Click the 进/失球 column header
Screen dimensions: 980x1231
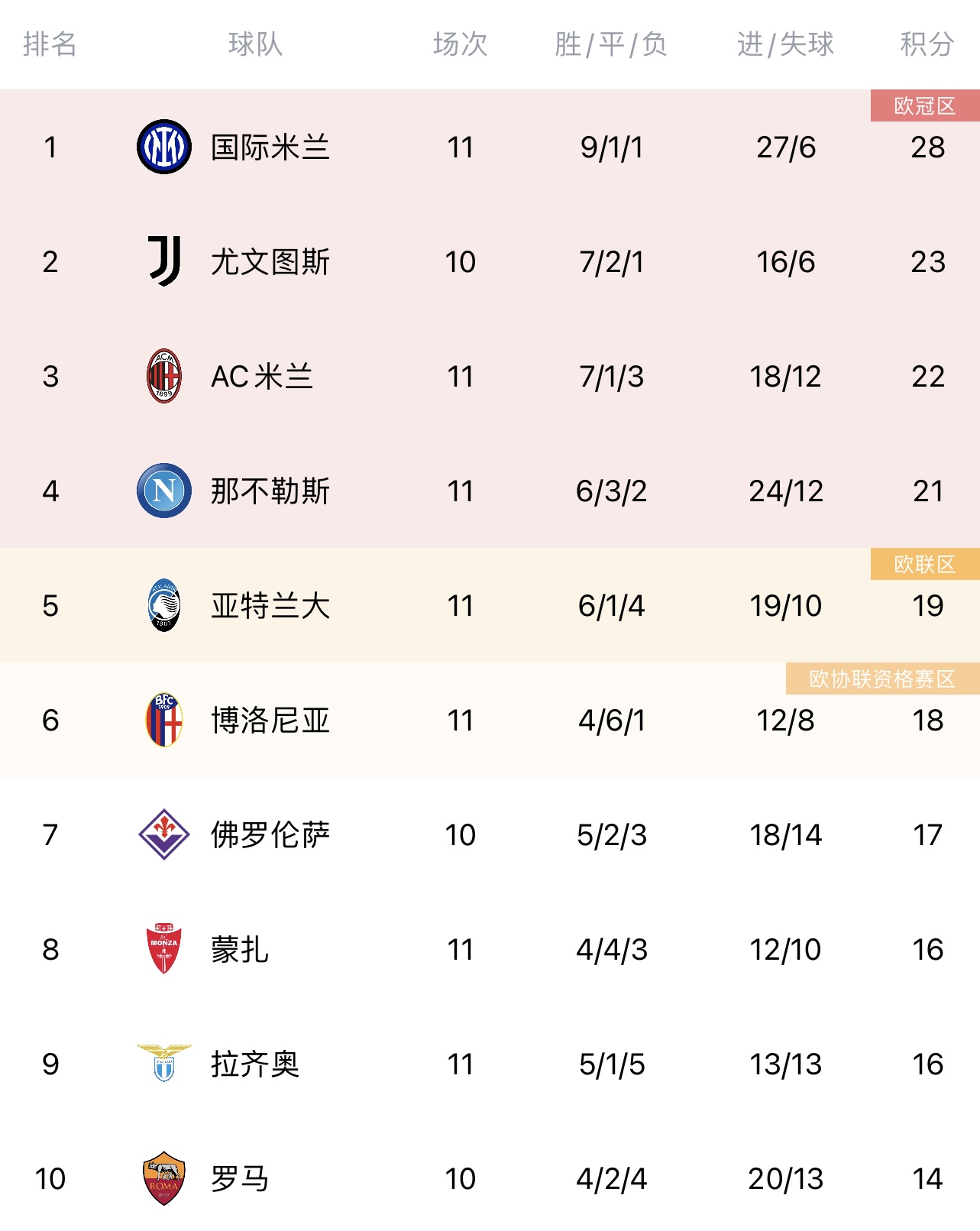785,44
